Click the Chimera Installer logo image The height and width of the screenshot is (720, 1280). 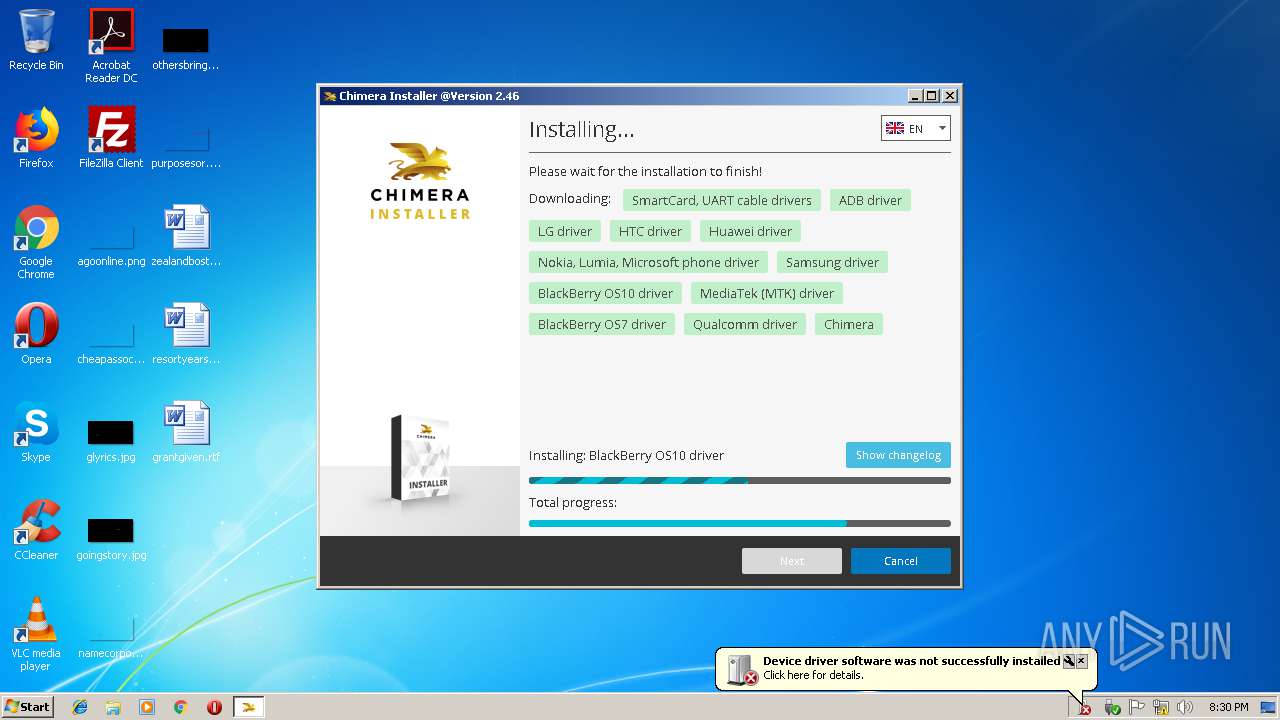coord(420,181)
